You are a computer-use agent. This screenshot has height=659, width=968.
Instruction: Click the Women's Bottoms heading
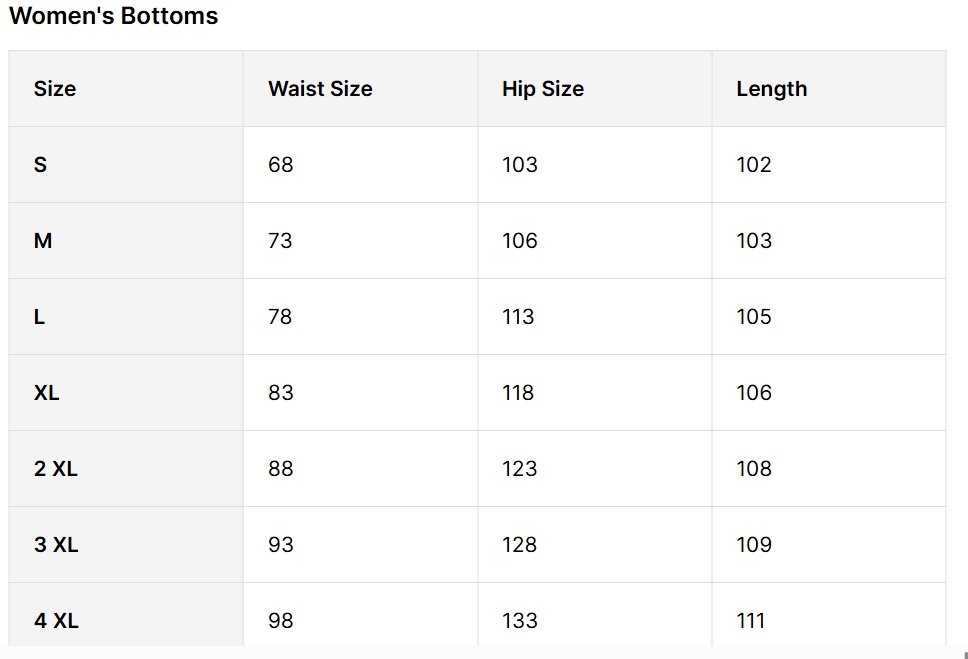point(113,16)
